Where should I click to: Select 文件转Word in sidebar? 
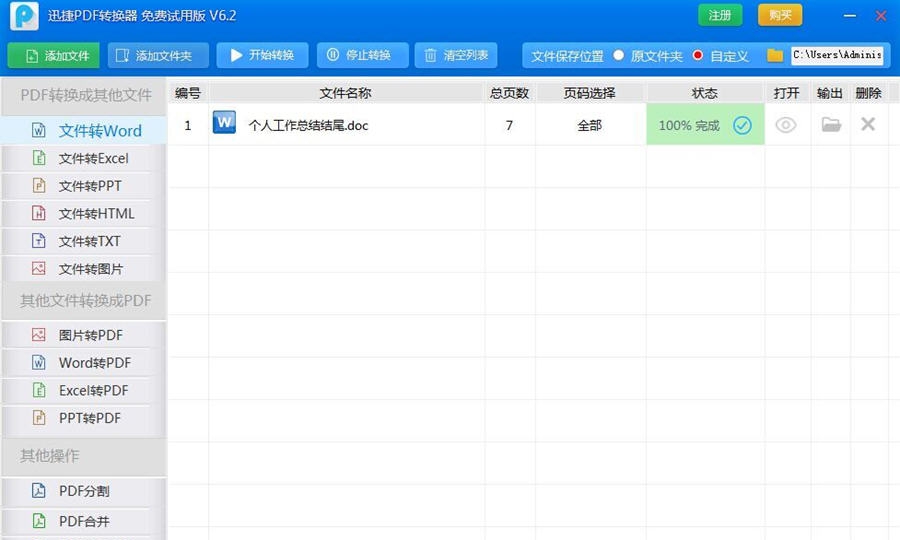(84, 131)
